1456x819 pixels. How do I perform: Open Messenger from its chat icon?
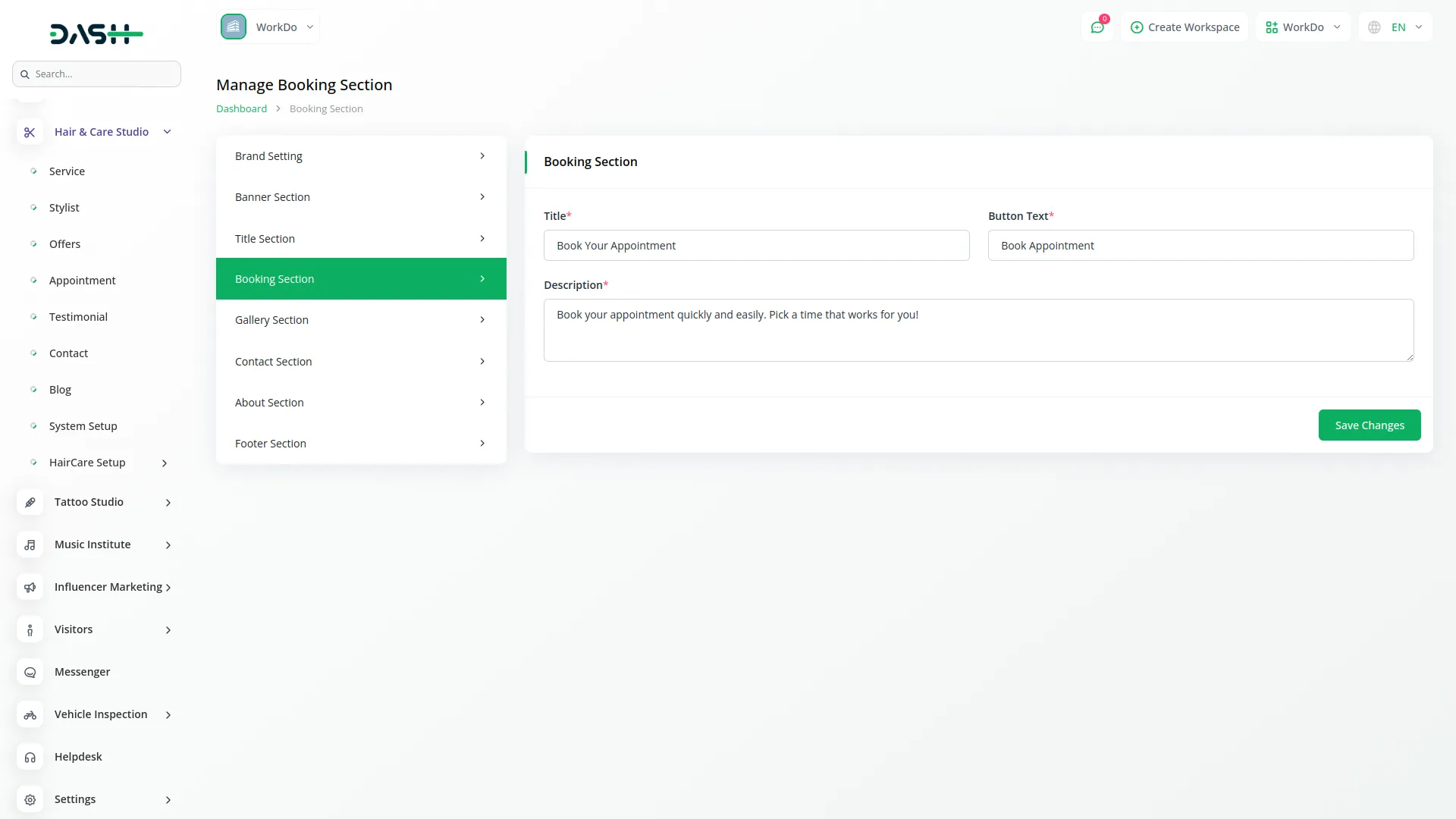(30, 673)
